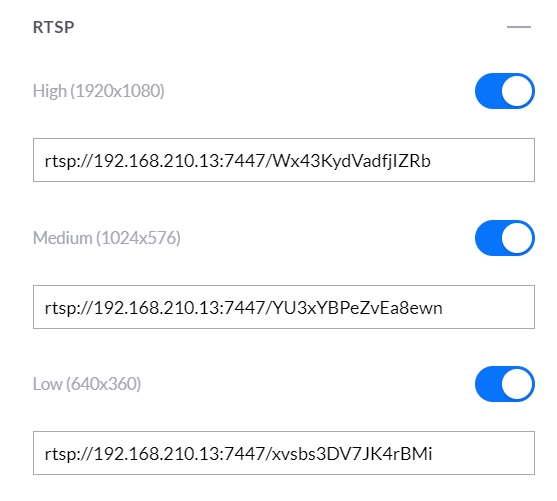
Task: Switch off the Low (640x360) stream toggle
Action: 505,384
